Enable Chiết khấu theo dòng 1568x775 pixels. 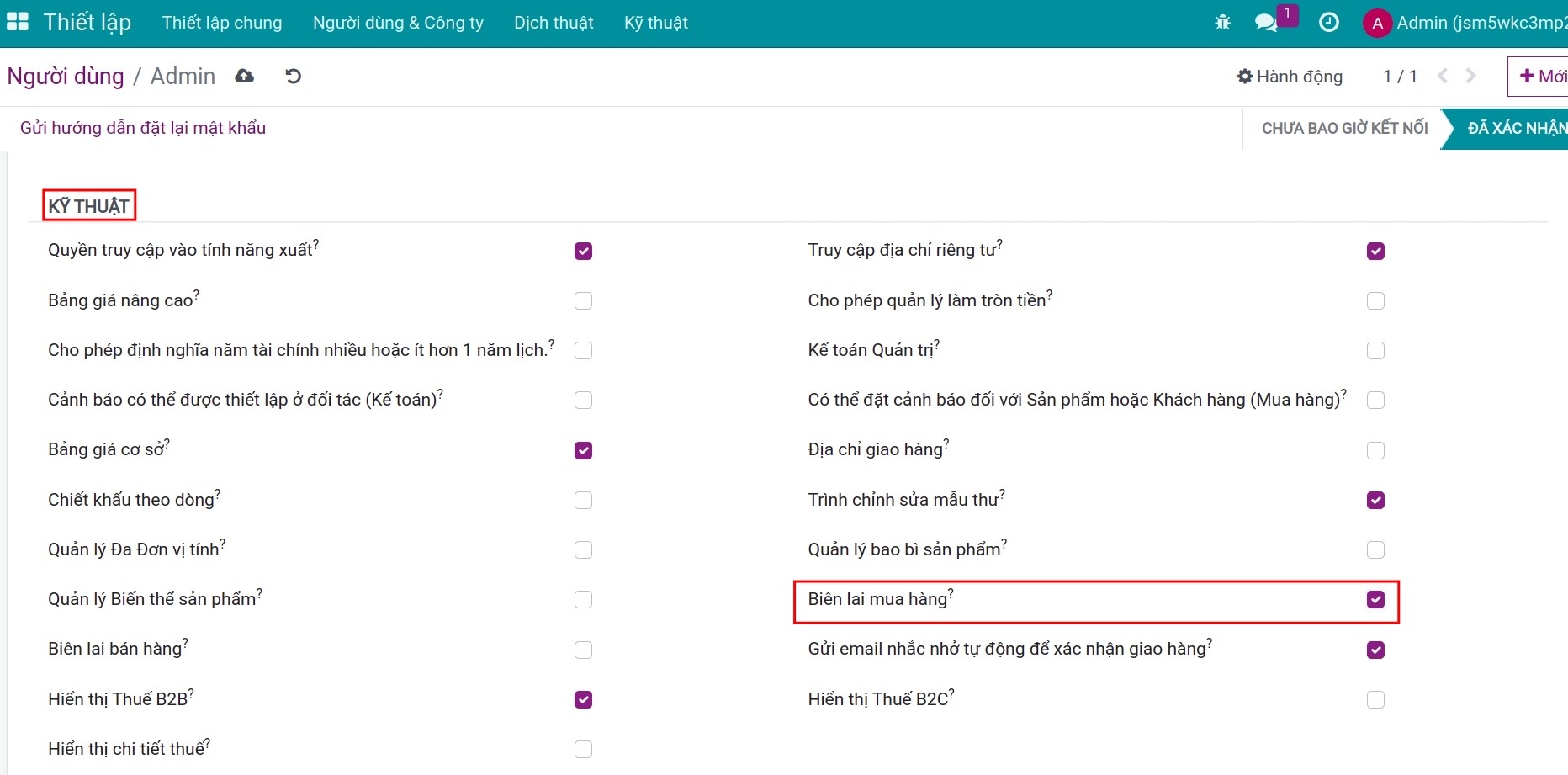(x=583, y=500)
